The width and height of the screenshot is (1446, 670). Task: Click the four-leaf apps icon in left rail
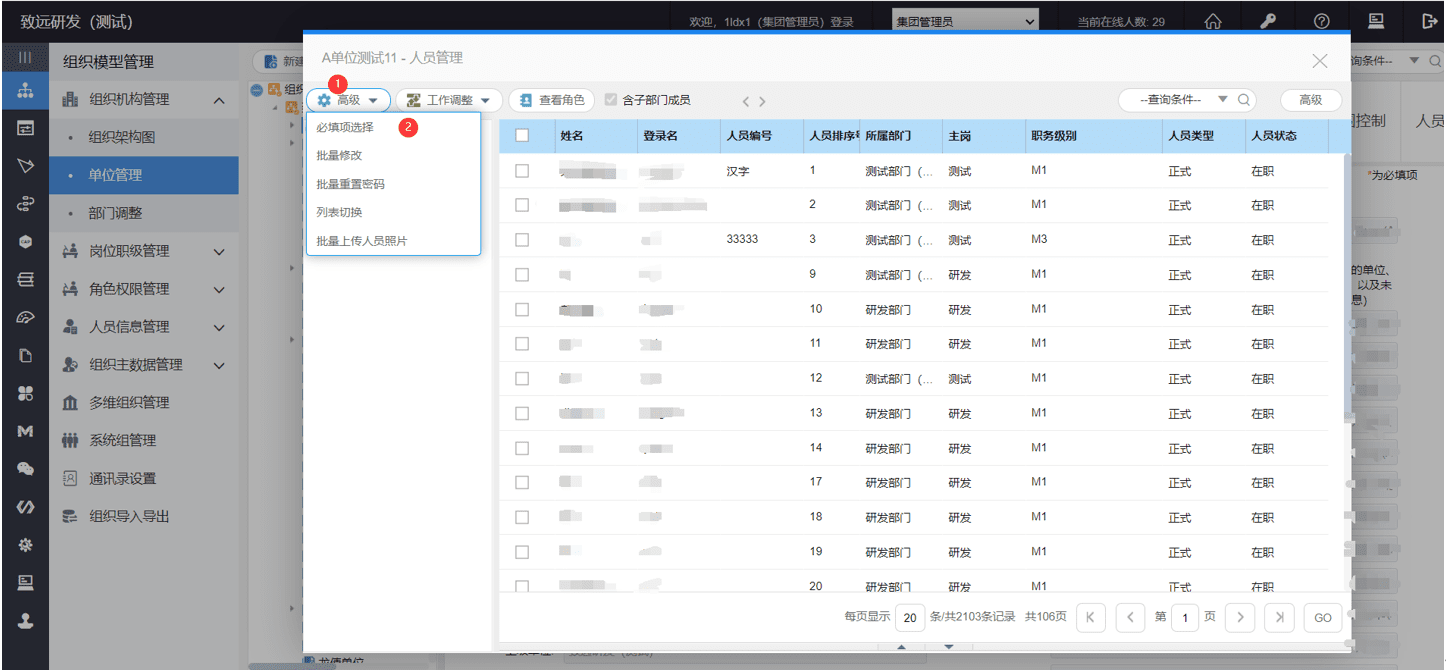[x=25, y=393]
